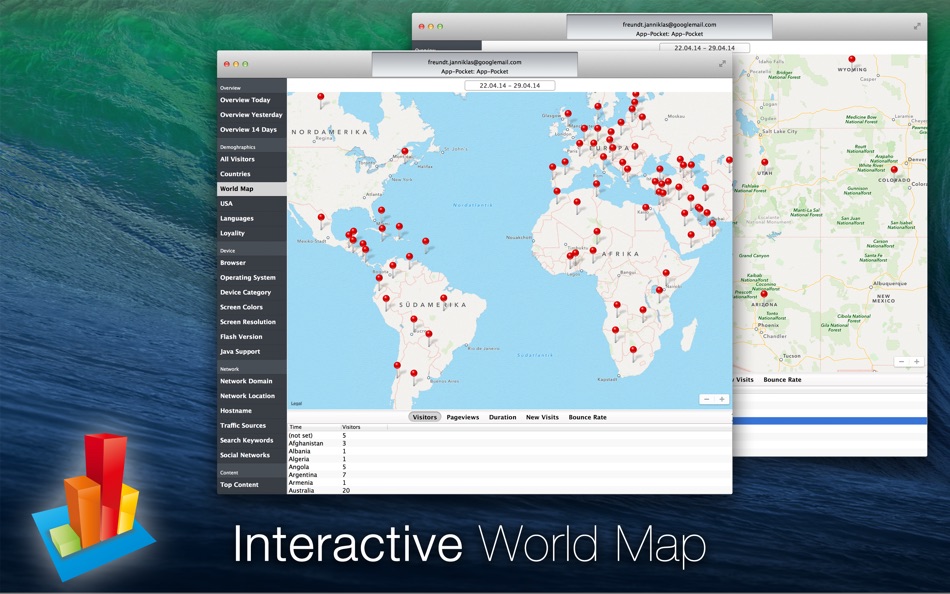
Task: Click the pin on Utah in back window
Action: [765, 164]
